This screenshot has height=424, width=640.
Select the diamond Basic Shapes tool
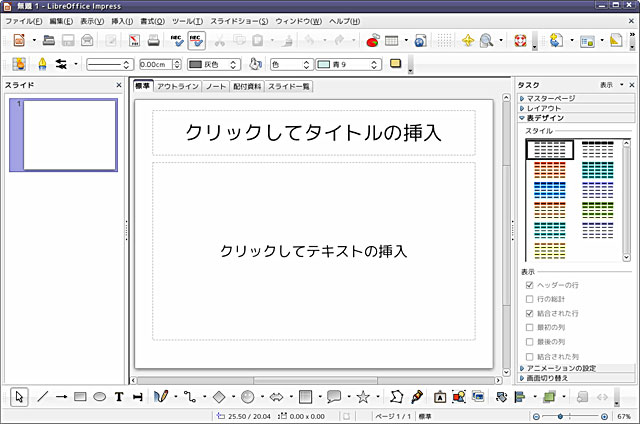pyautogui.click(x=219, y=397)
